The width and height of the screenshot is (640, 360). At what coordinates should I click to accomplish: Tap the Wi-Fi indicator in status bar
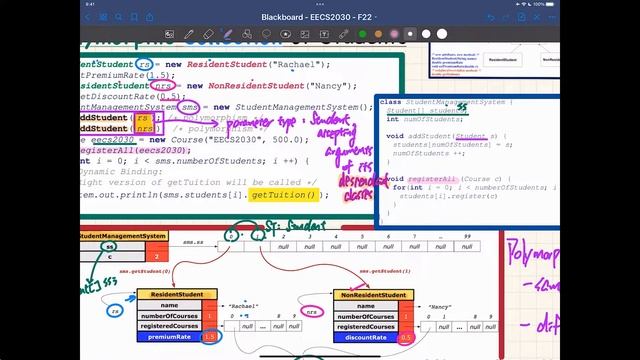coord(523,4)
